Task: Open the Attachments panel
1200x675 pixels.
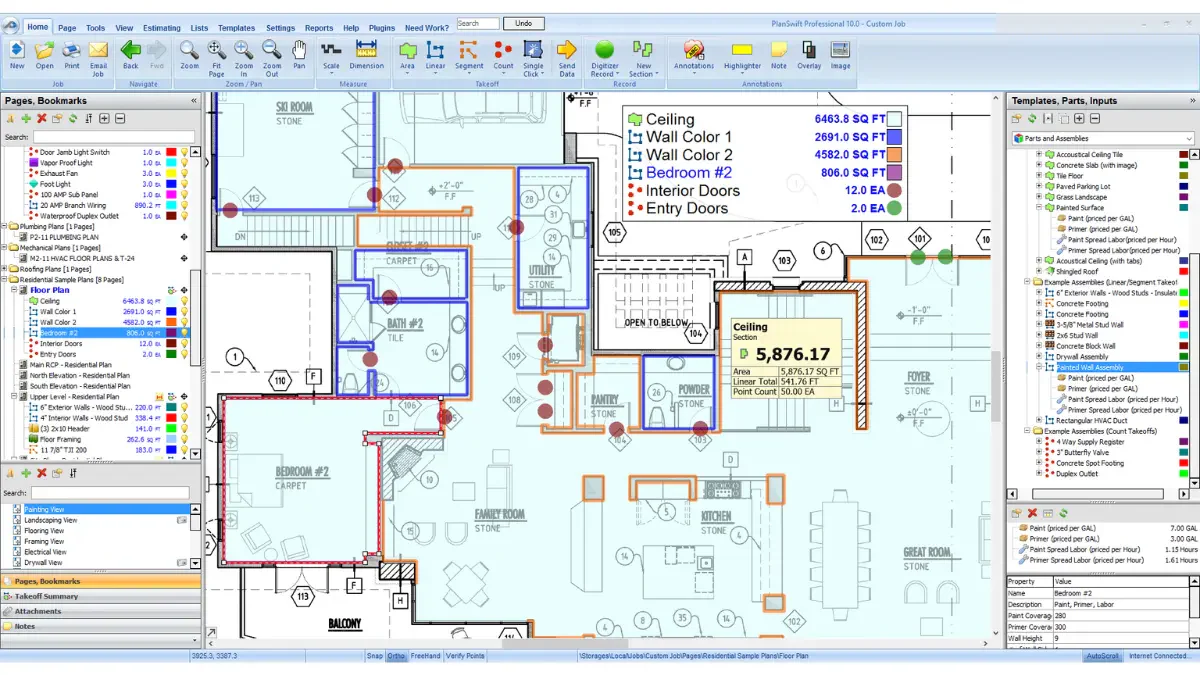Action: [x=100, y=611]
